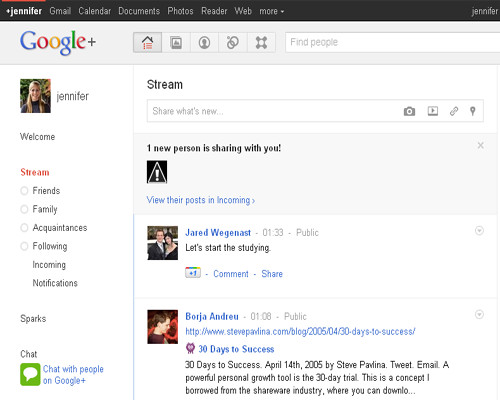Open Jared Wegenast's profile name
This screenshot has width=500, height=400.
[x=218, y=232]
